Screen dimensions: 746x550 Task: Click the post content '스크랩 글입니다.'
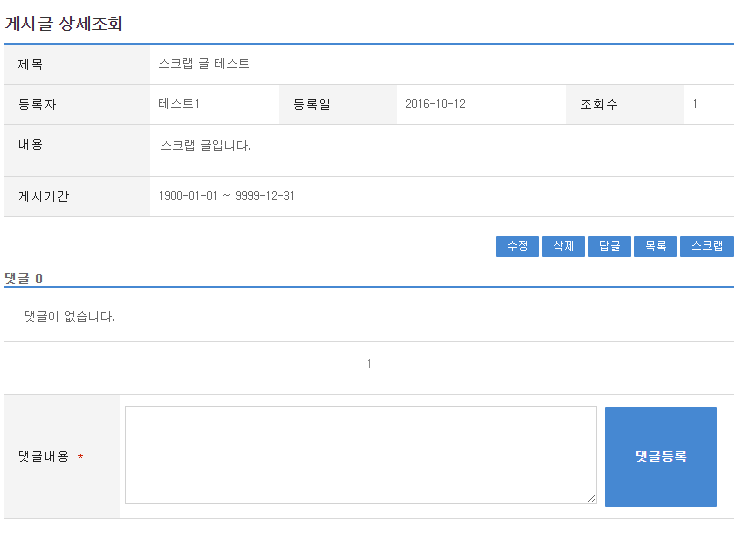click(205, 145)
